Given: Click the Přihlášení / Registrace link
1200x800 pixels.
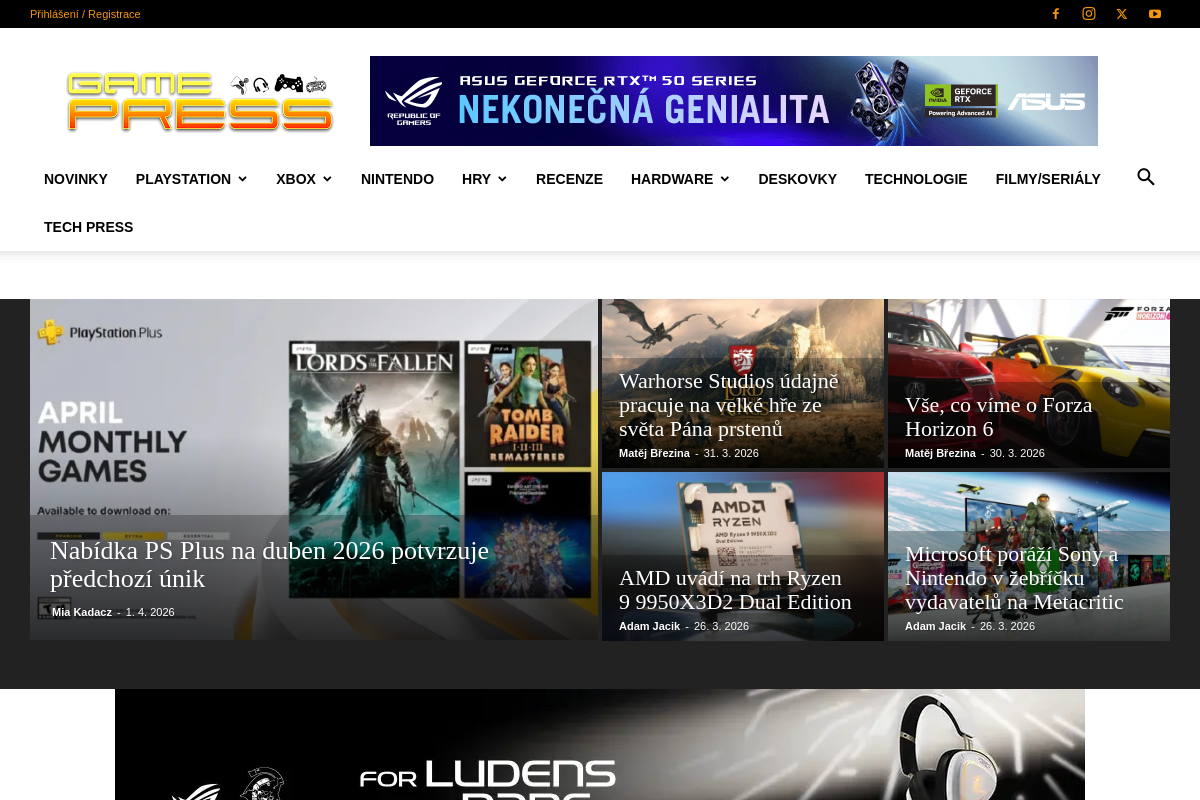Looking at the screenshot, I should [x=85, y=14].
